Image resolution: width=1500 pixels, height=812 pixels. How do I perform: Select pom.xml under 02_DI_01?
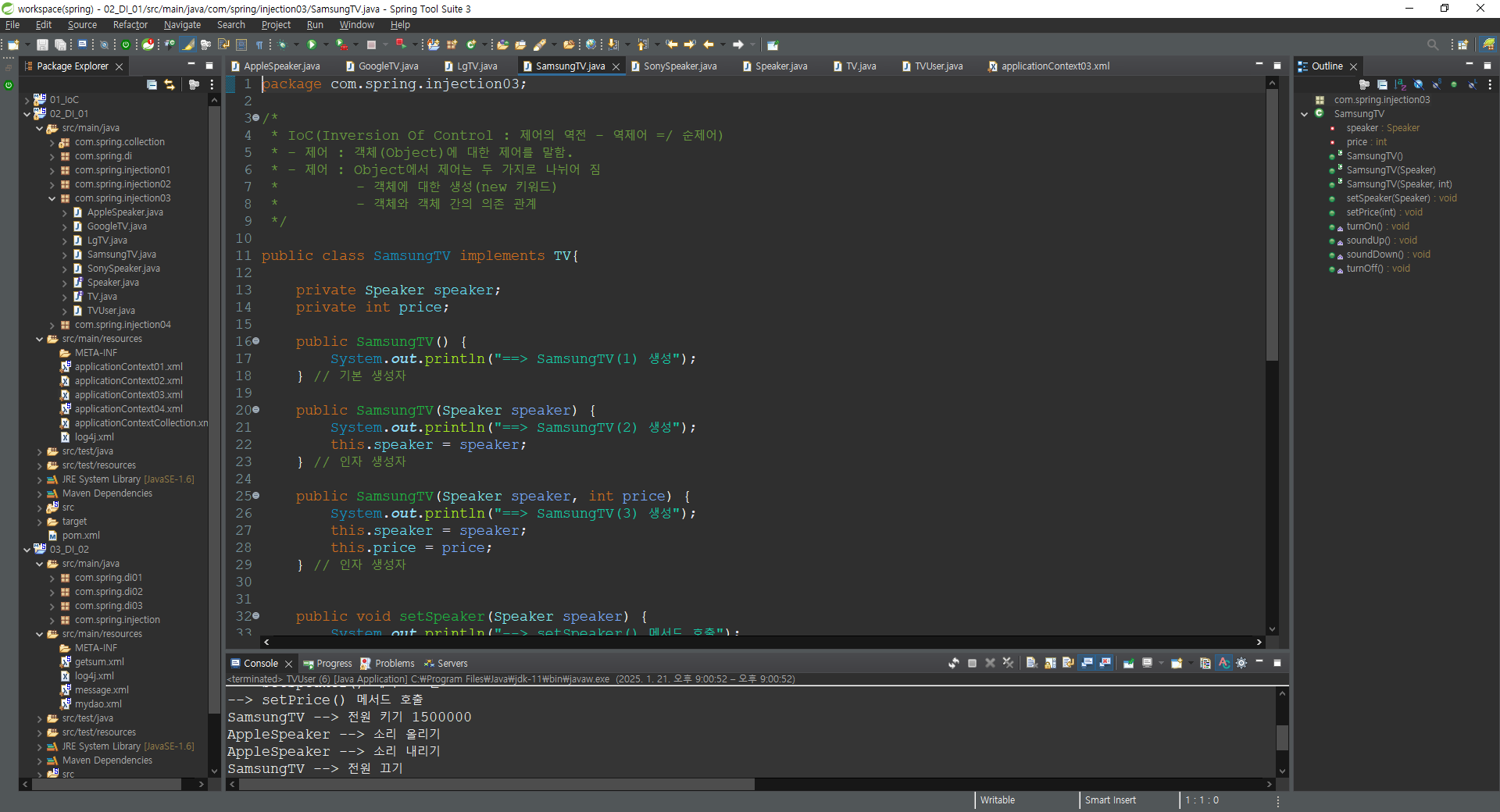click(80, 536)
